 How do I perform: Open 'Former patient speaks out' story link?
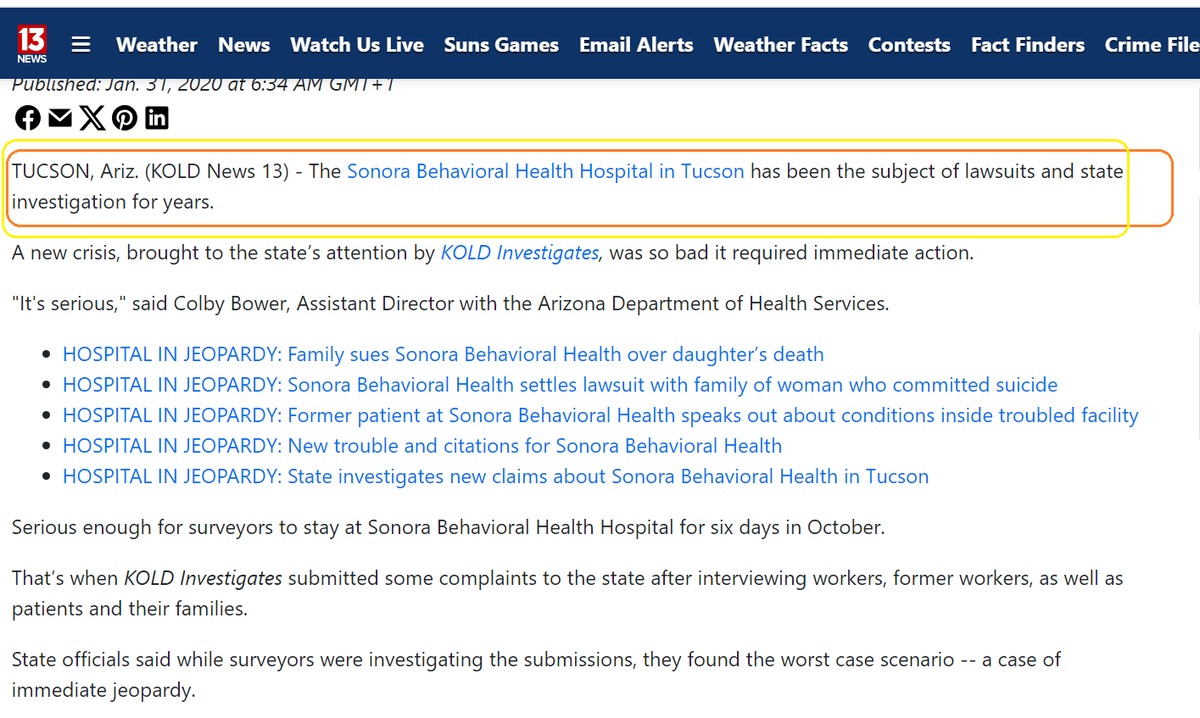pyautogui.click(x=600, y=415)
